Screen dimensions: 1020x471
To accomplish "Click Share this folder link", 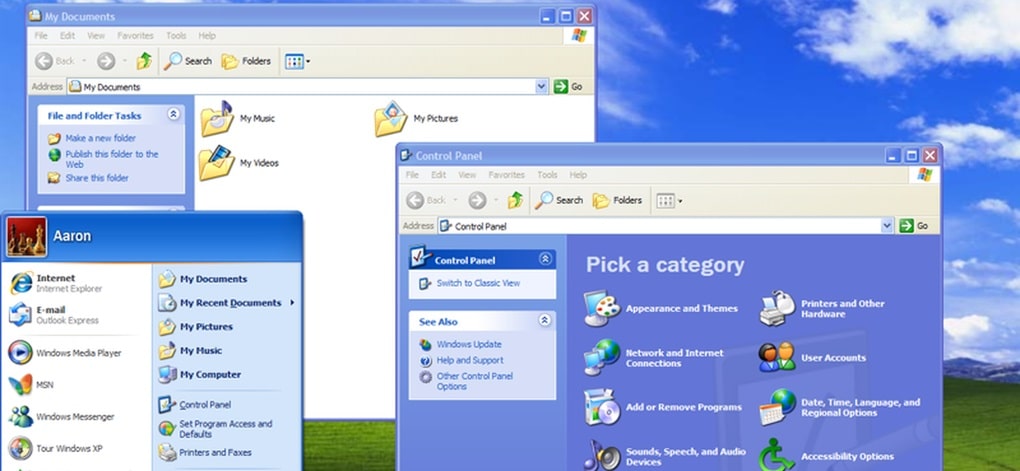I will (x=88, y=178).
